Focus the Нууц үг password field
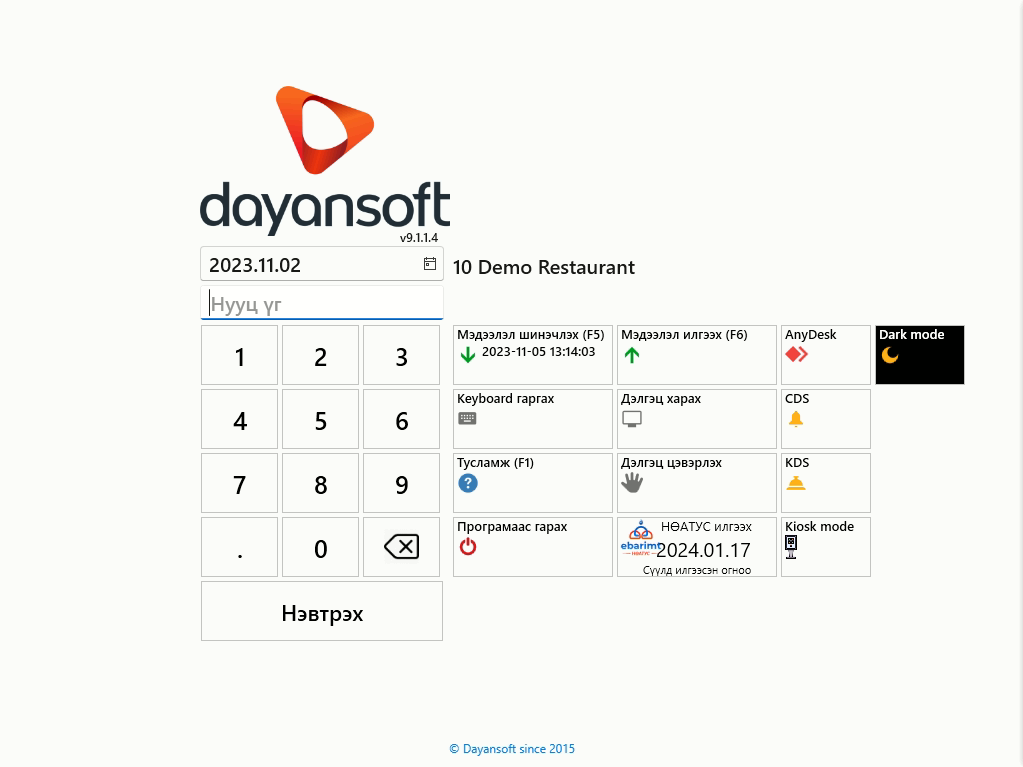The height and width of the screenshot is (767, 1023). [x=322, y=303]
